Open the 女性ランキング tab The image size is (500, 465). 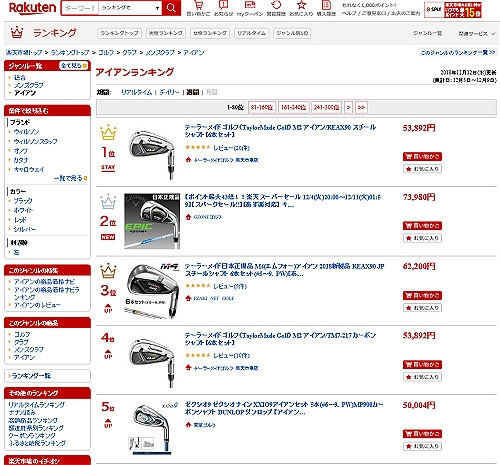(210, 33)
